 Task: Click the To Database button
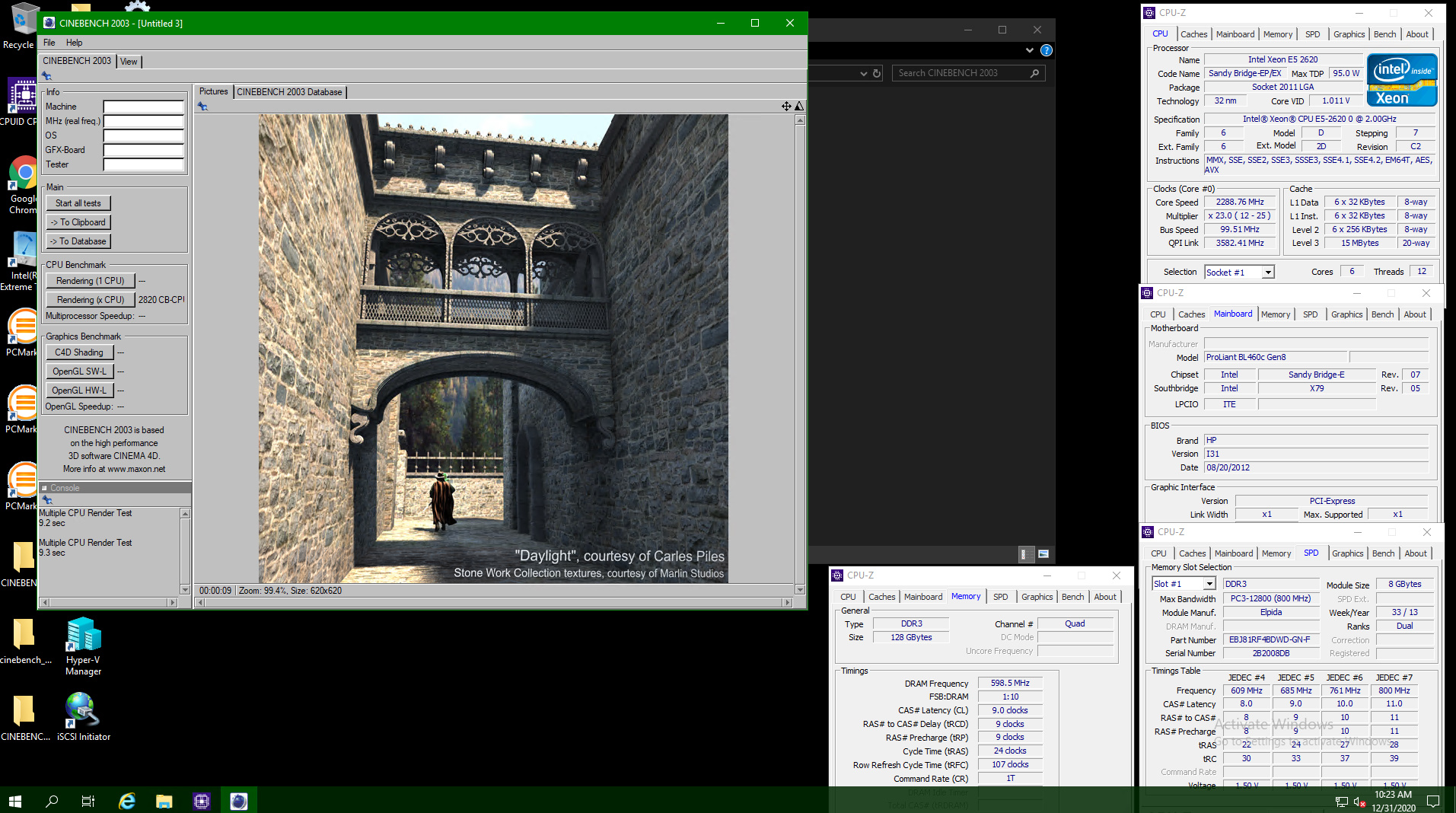(x=78, y=241)
